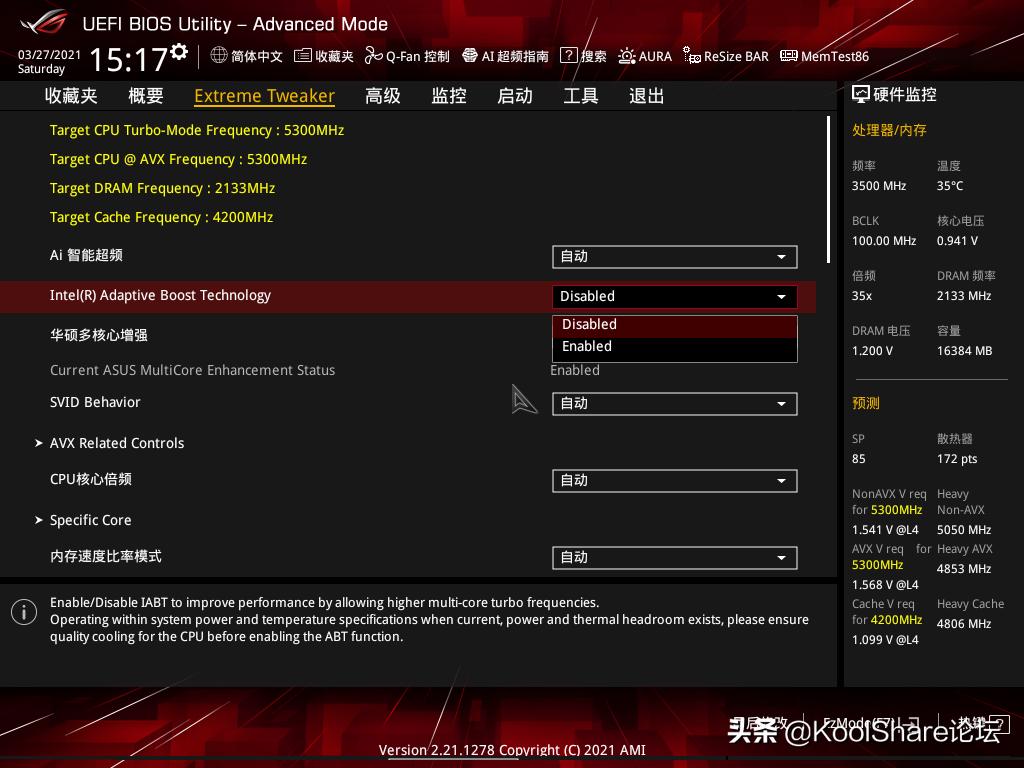Image resolution: width=1024 pixels, height=768 pixels.
Task: Click the globe language icon
Action: [219, 56]
